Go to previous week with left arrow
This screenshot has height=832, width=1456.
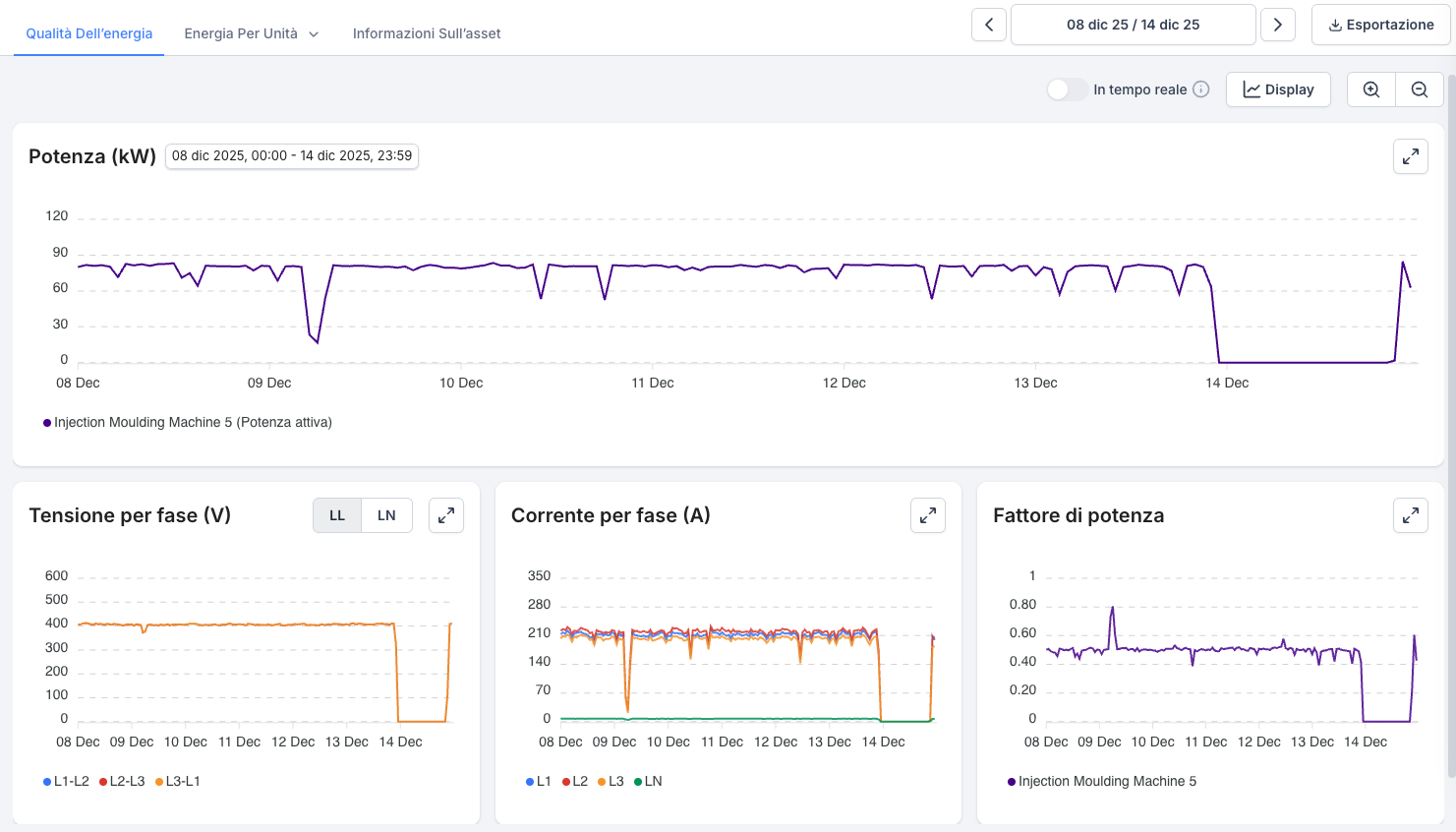coord(989,25)
